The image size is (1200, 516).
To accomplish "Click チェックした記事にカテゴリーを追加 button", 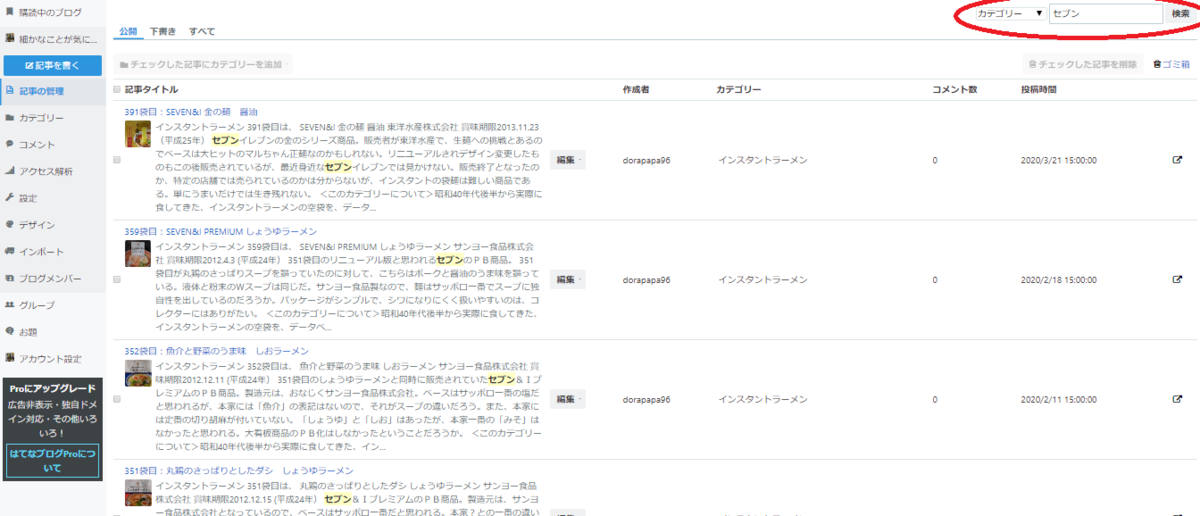I will tap(204, 64).
